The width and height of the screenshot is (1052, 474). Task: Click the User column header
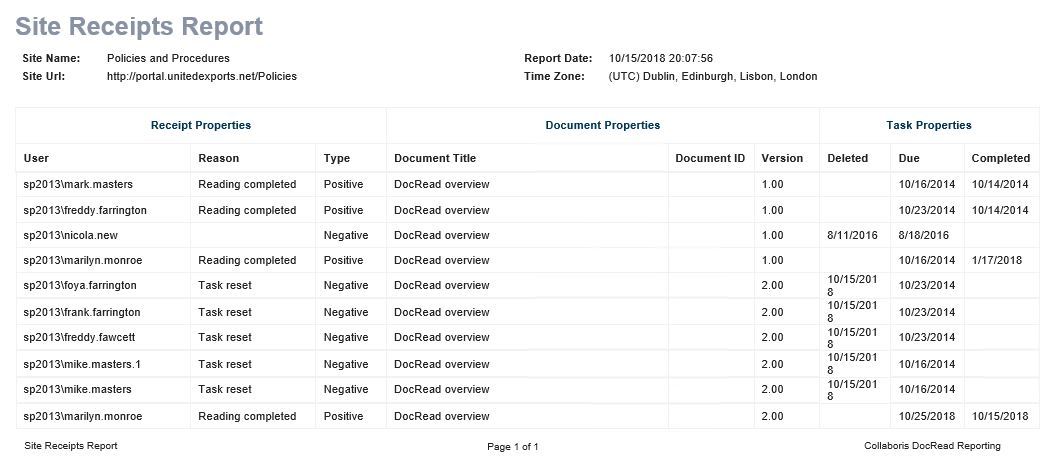tap(36, 158)
